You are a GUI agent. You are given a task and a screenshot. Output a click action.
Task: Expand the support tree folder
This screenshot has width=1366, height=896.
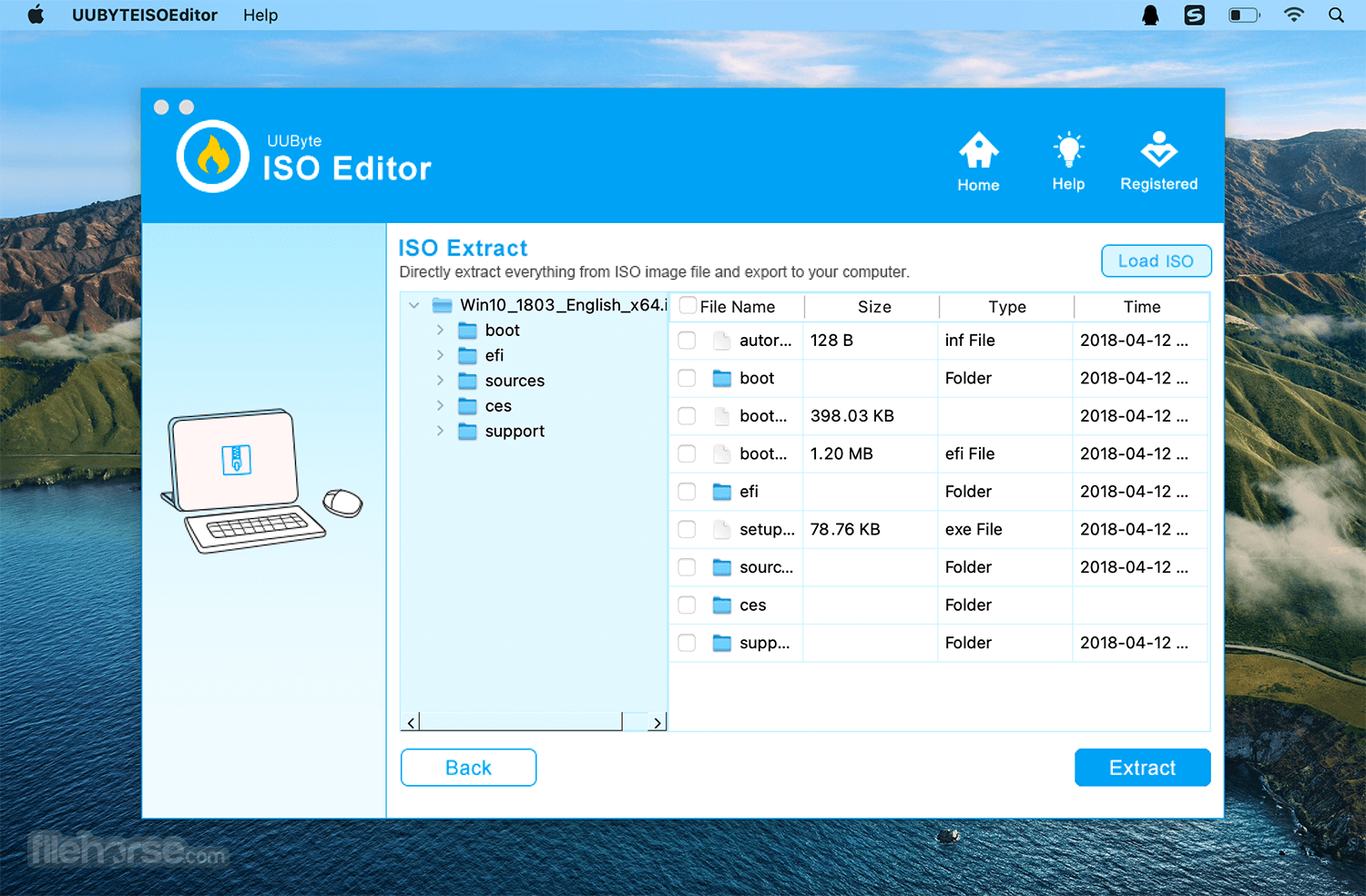[440, 431]
